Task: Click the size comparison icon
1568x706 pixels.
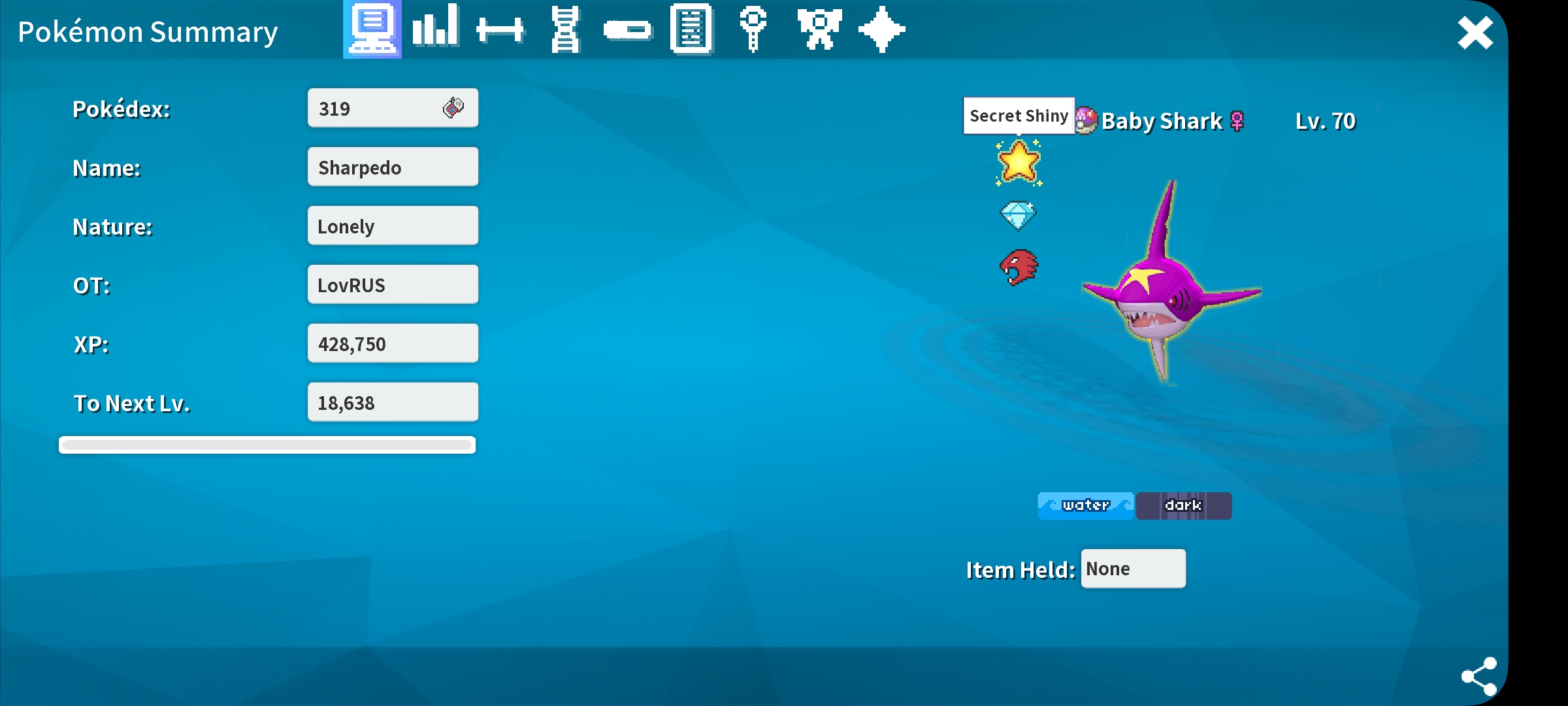Action: point(498,29)
